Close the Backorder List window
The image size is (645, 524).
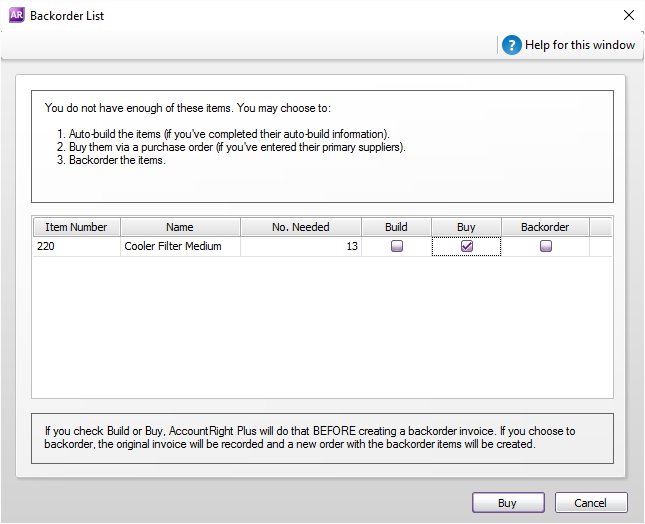pyautogui.click(x=628, y=15)
